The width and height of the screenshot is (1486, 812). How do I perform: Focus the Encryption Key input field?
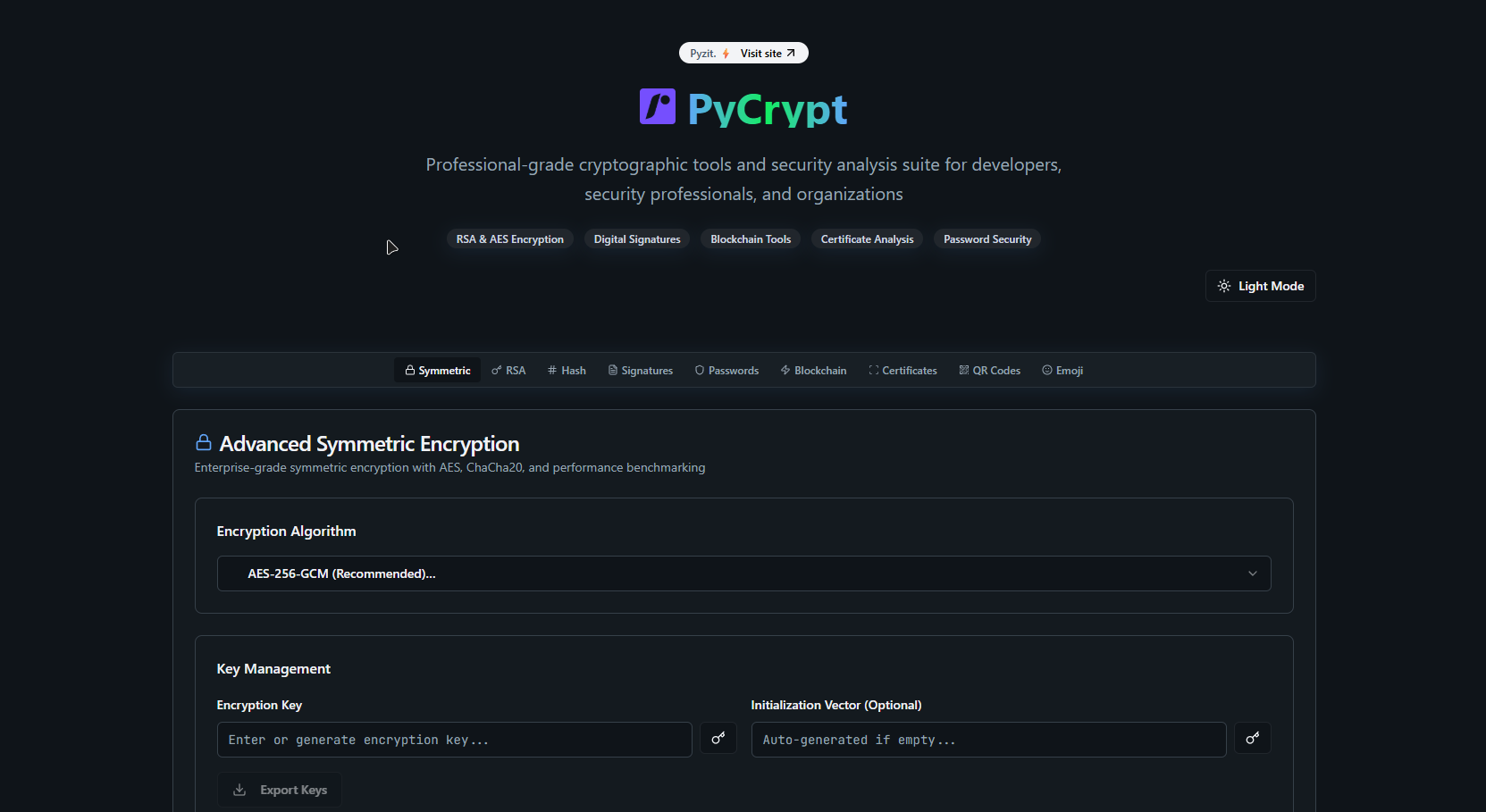tap(454, 740)
